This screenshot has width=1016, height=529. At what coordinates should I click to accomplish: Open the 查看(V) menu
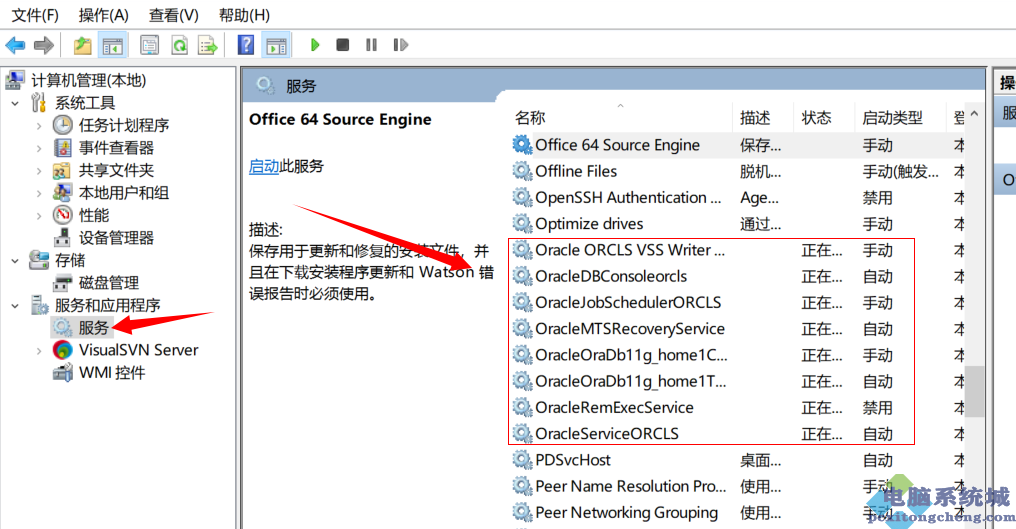pos(174,15)
